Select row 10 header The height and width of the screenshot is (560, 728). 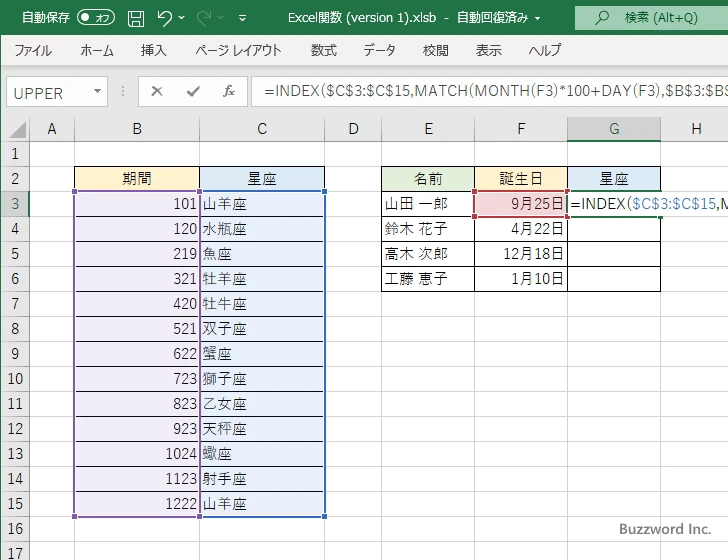point(15,379)
